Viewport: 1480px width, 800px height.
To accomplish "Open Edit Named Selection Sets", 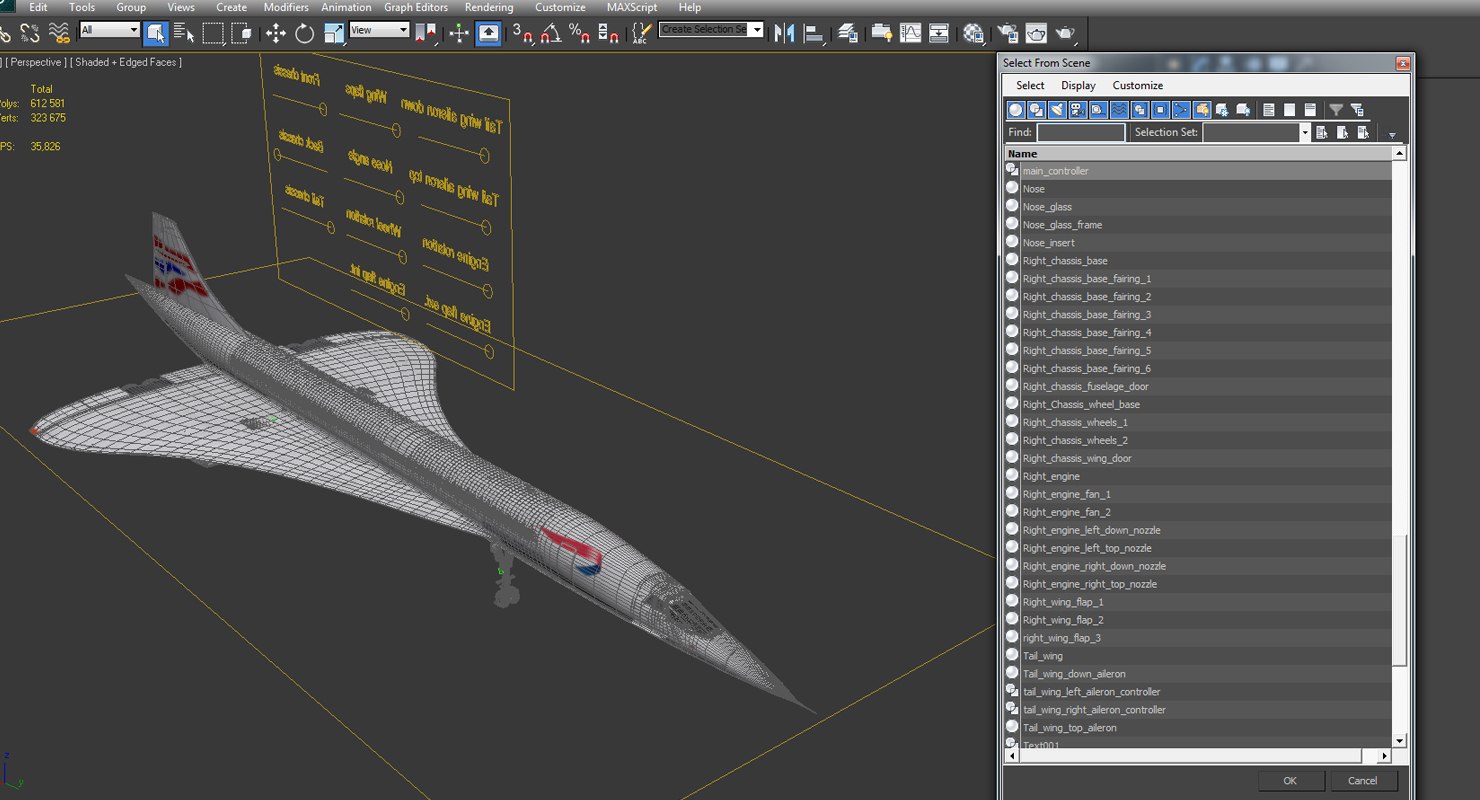I will tap(641, 33).
